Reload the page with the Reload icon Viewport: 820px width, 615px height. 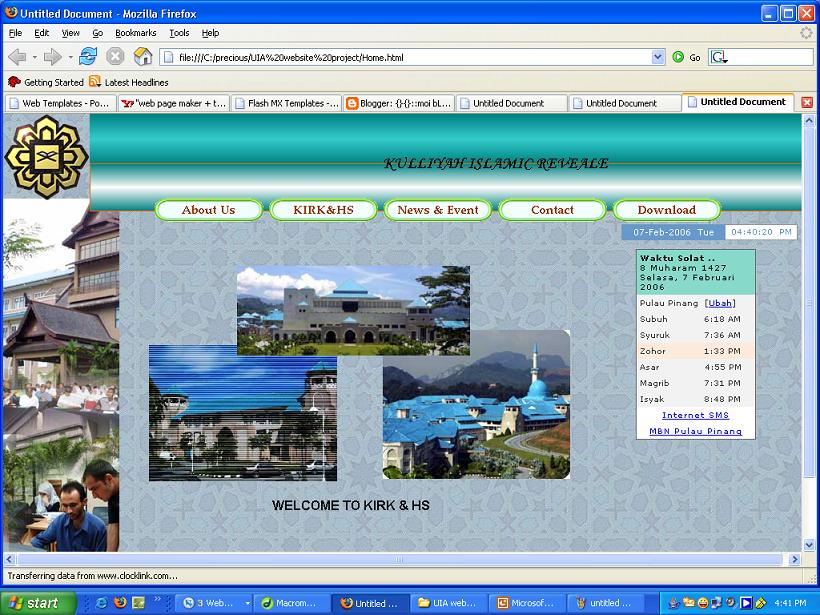tap(88, 56)
